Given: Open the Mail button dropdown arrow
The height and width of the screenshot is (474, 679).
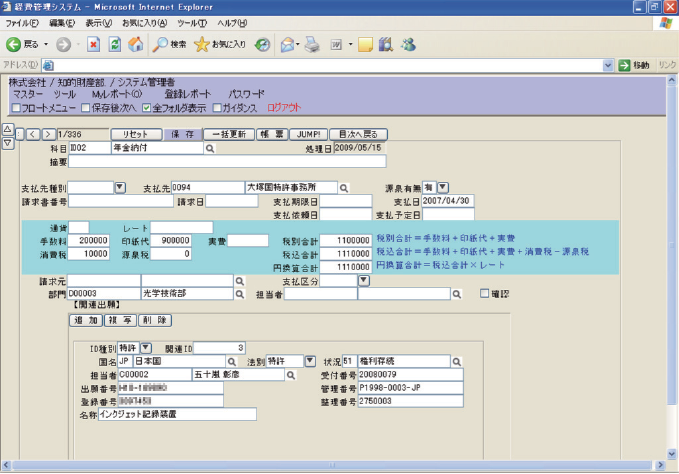Looking at the screenshot, I should coord(297,44).
